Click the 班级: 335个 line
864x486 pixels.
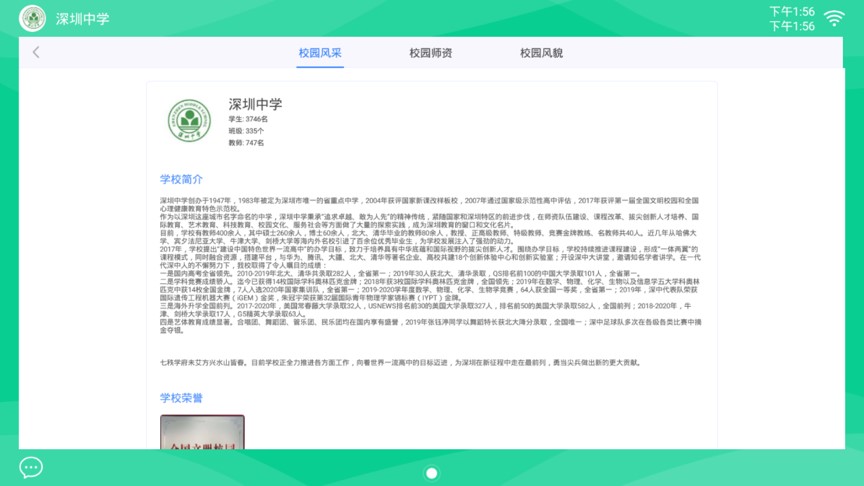[246, 131]
